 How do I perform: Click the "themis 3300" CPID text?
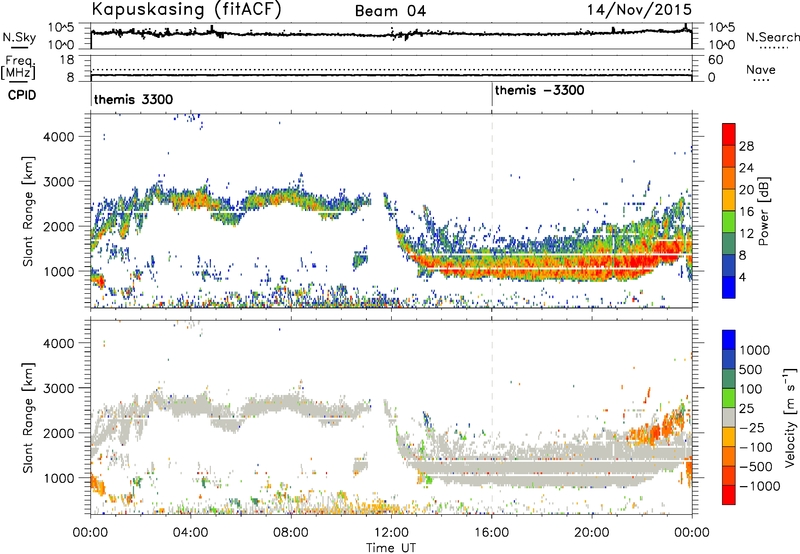[134, 99]
